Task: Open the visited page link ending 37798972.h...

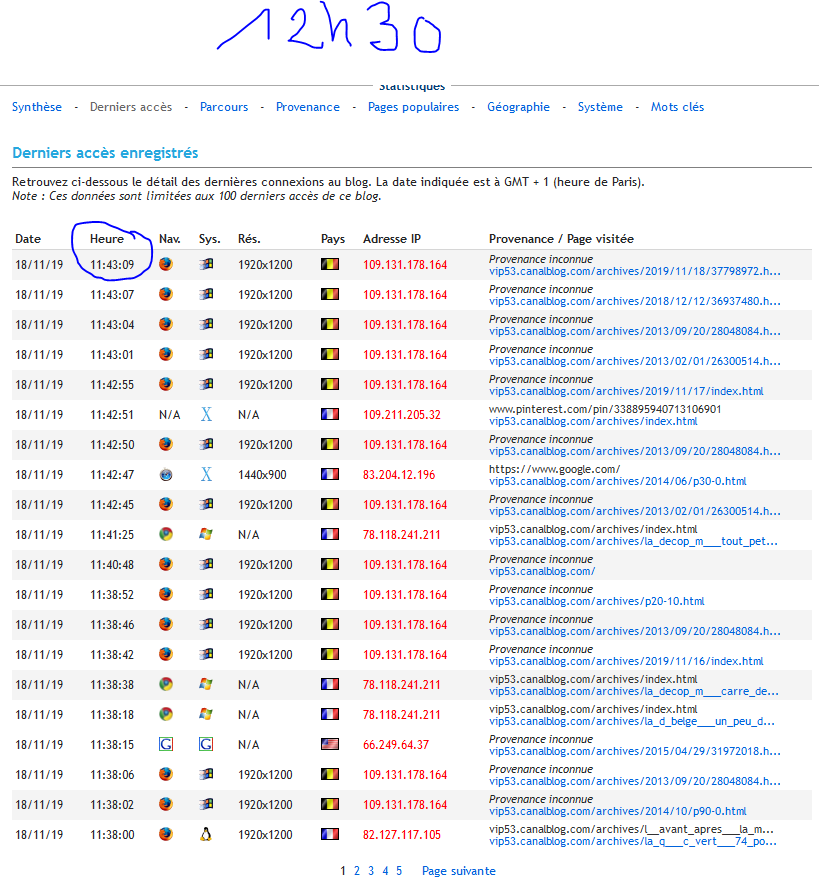Action: pos(635,271)
